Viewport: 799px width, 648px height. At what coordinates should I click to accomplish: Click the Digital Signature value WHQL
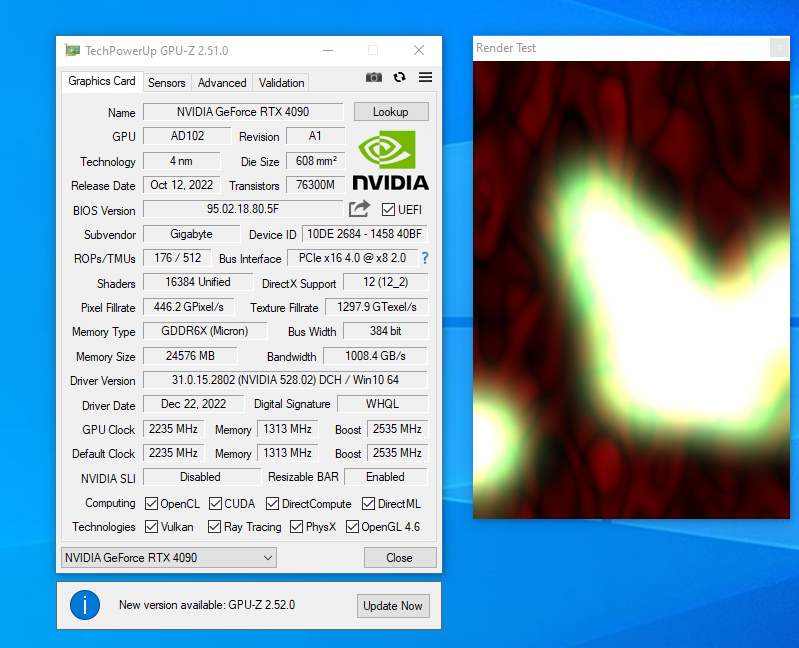pos(383,404)
